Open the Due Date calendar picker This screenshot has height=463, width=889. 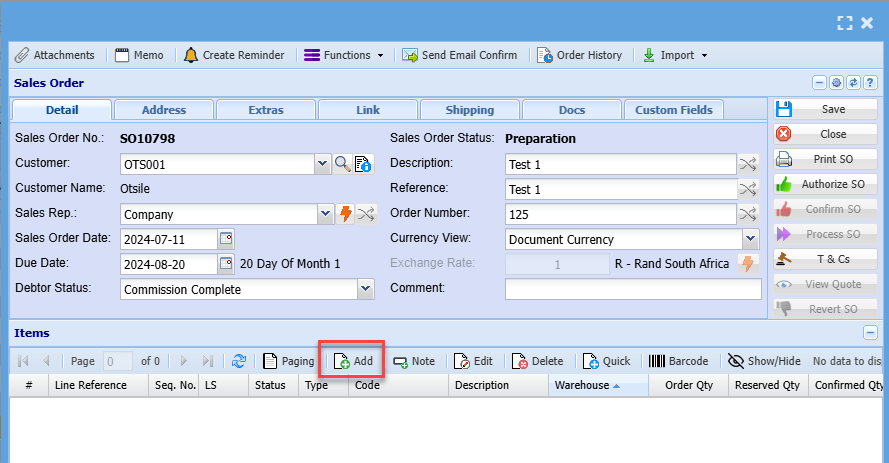[226, 264]
